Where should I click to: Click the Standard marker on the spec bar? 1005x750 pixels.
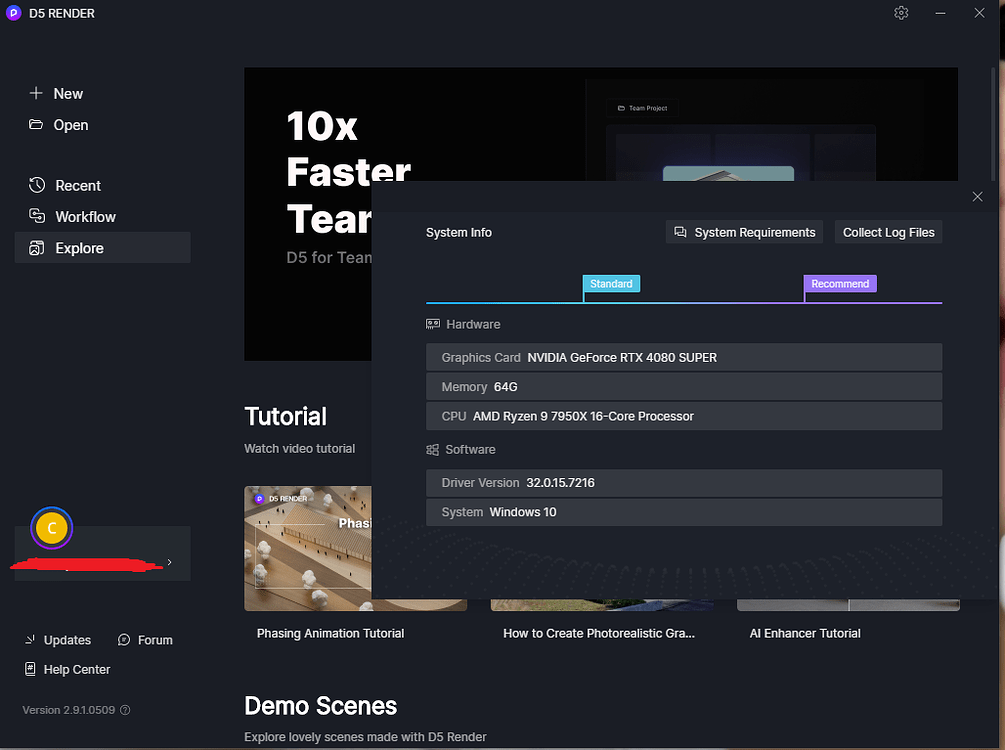click(611, 283)
